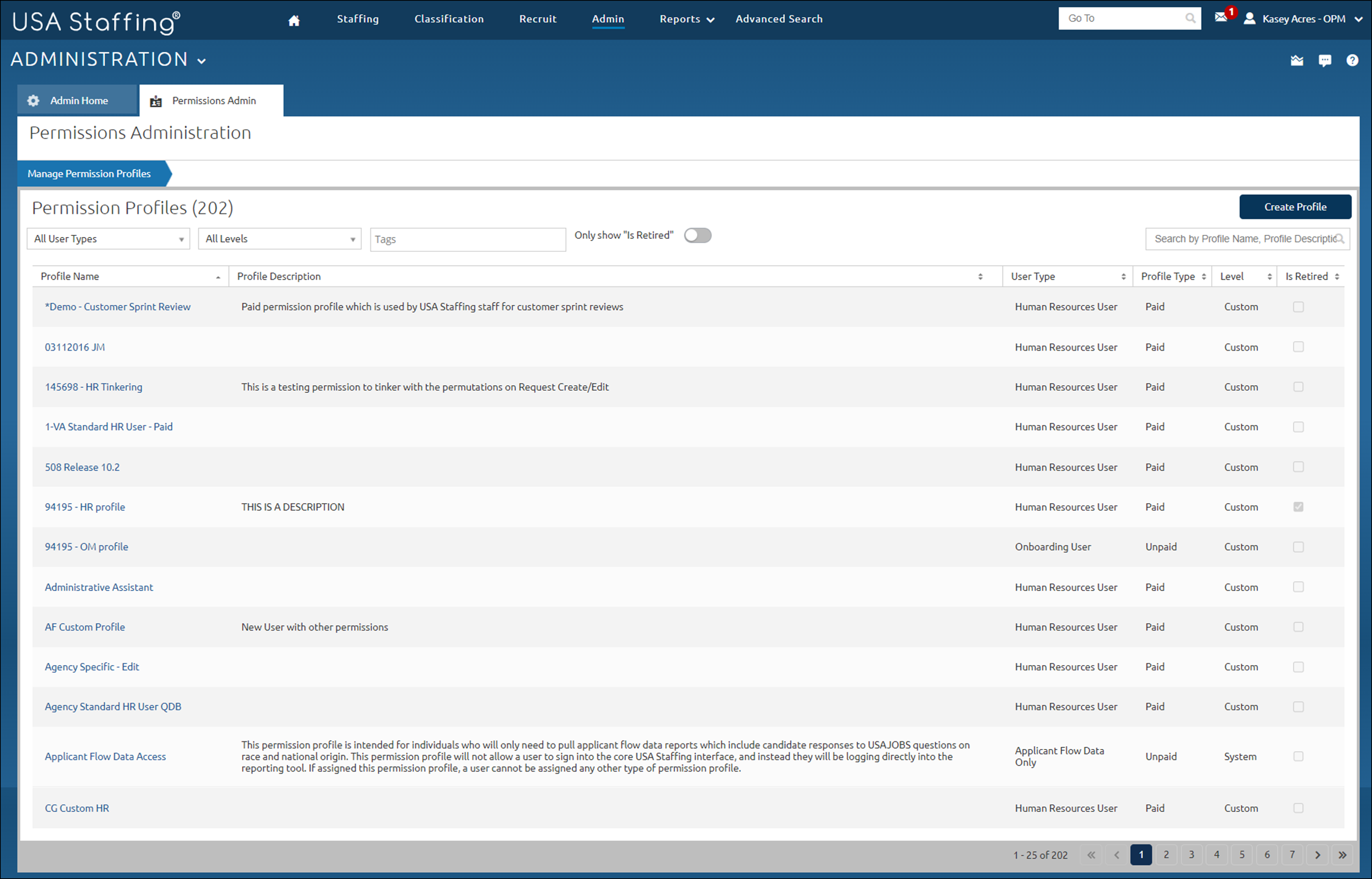Viewport: 1372px width, 879px height.
Task: Click inside the Tags input field
Action: point(468,239)
